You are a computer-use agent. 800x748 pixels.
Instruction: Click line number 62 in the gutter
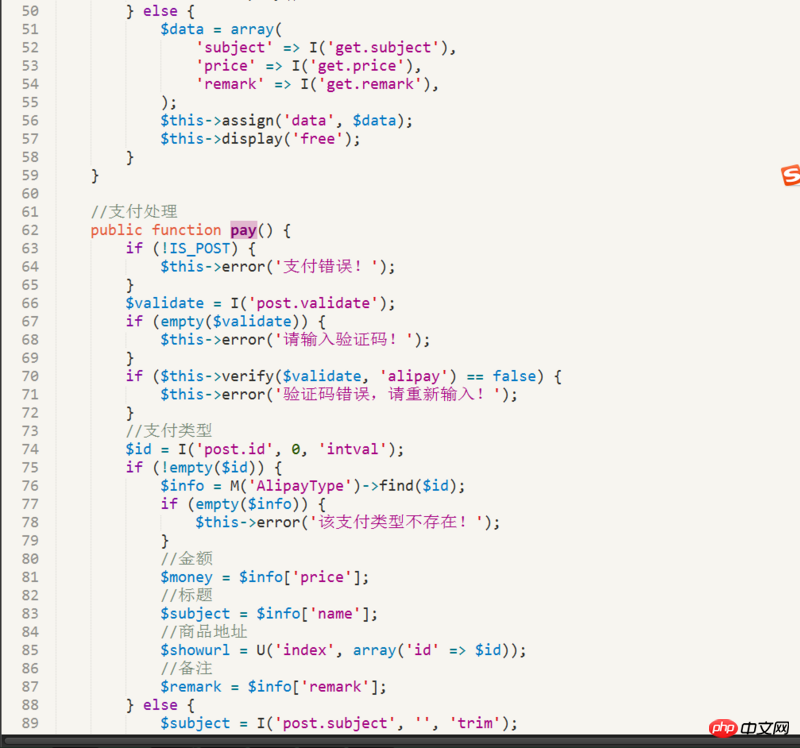(x=29, y=230)
